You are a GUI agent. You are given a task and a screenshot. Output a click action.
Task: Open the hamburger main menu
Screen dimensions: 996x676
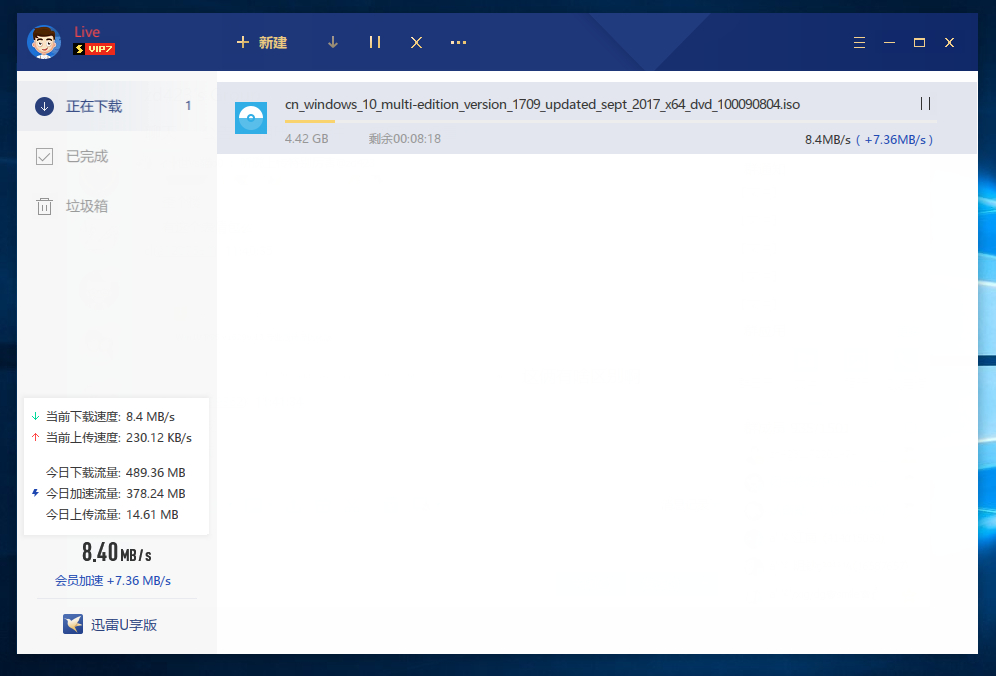[x=859, y=42]
